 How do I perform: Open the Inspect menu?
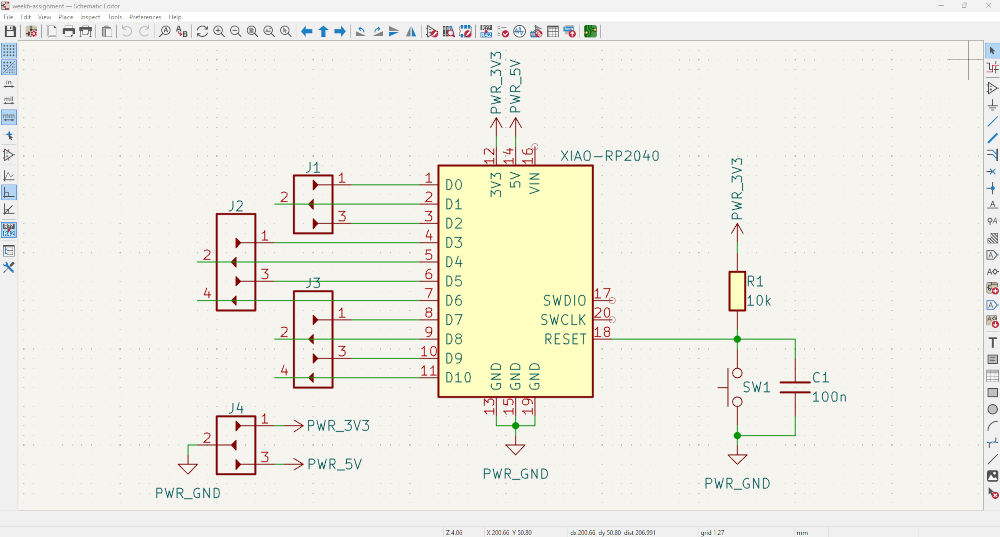[x=91, y=17]
